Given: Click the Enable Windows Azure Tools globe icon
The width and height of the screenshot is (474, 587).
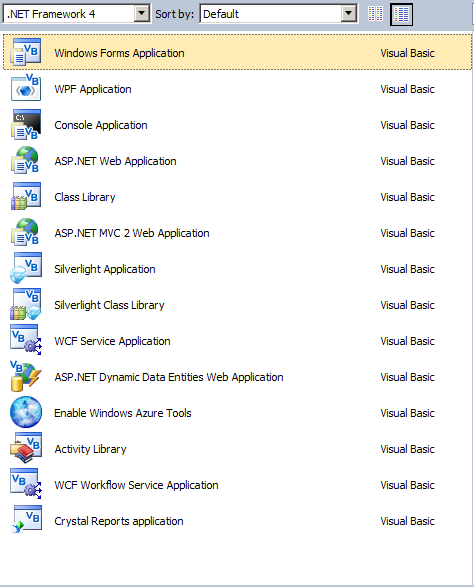Looking at the screenshot, I should pos(25,412).
